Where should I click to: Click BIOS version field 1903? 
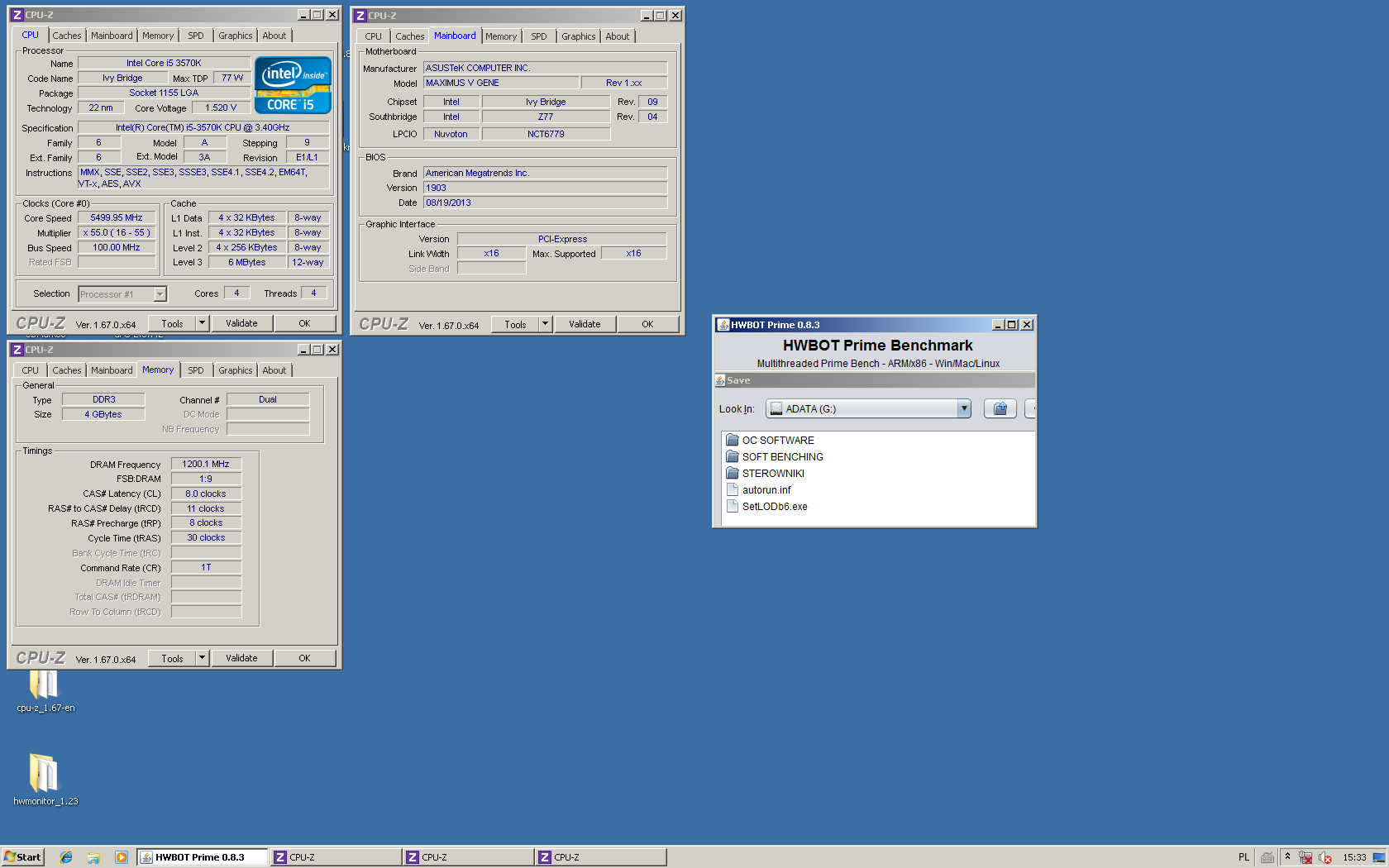545,188
